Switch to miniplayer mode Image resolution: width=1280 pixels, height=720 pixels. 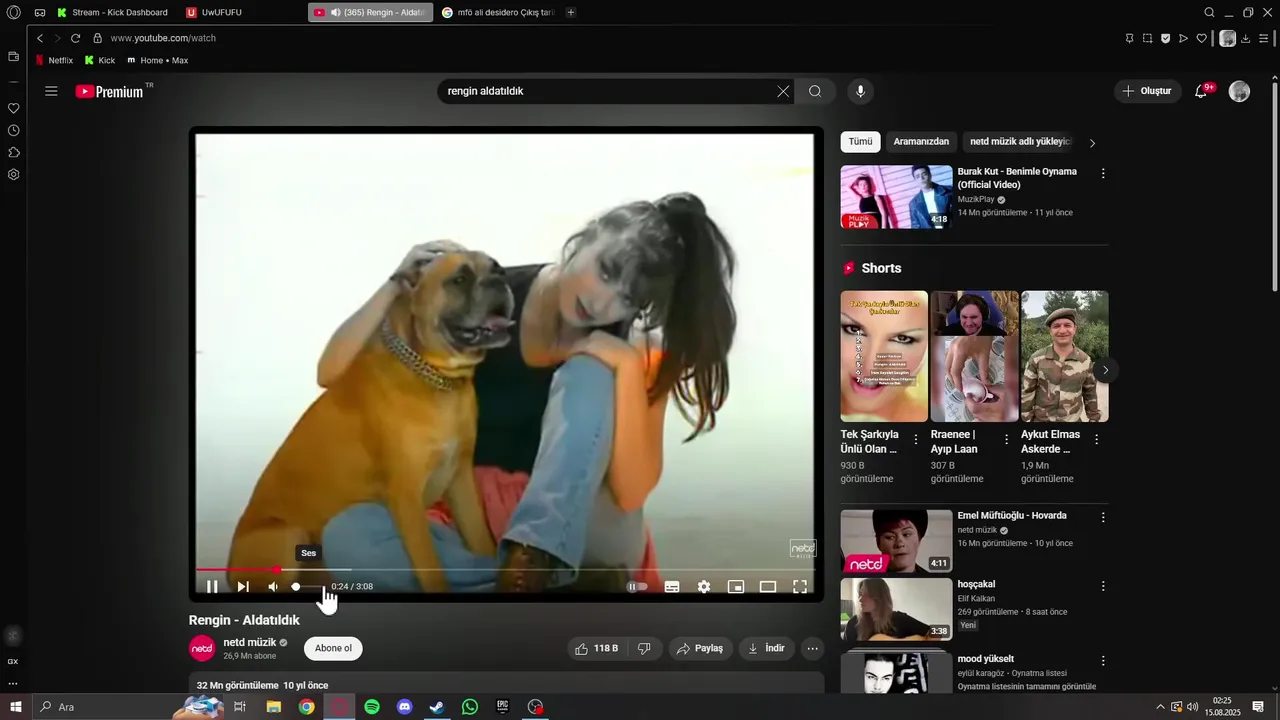(x=736, y=587)
